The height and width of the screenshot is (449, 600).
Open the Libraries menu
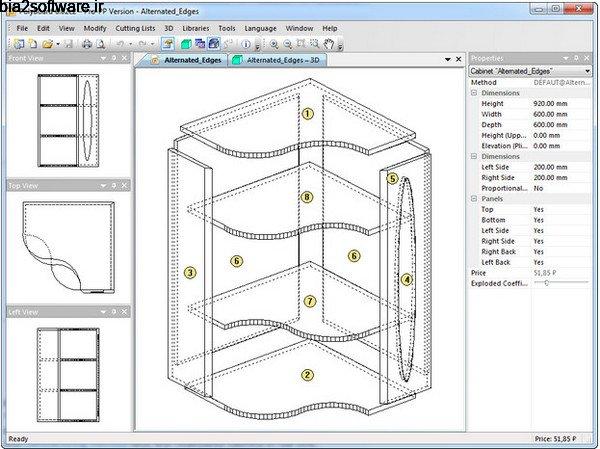pyautogui.click(x=196, y=28)
